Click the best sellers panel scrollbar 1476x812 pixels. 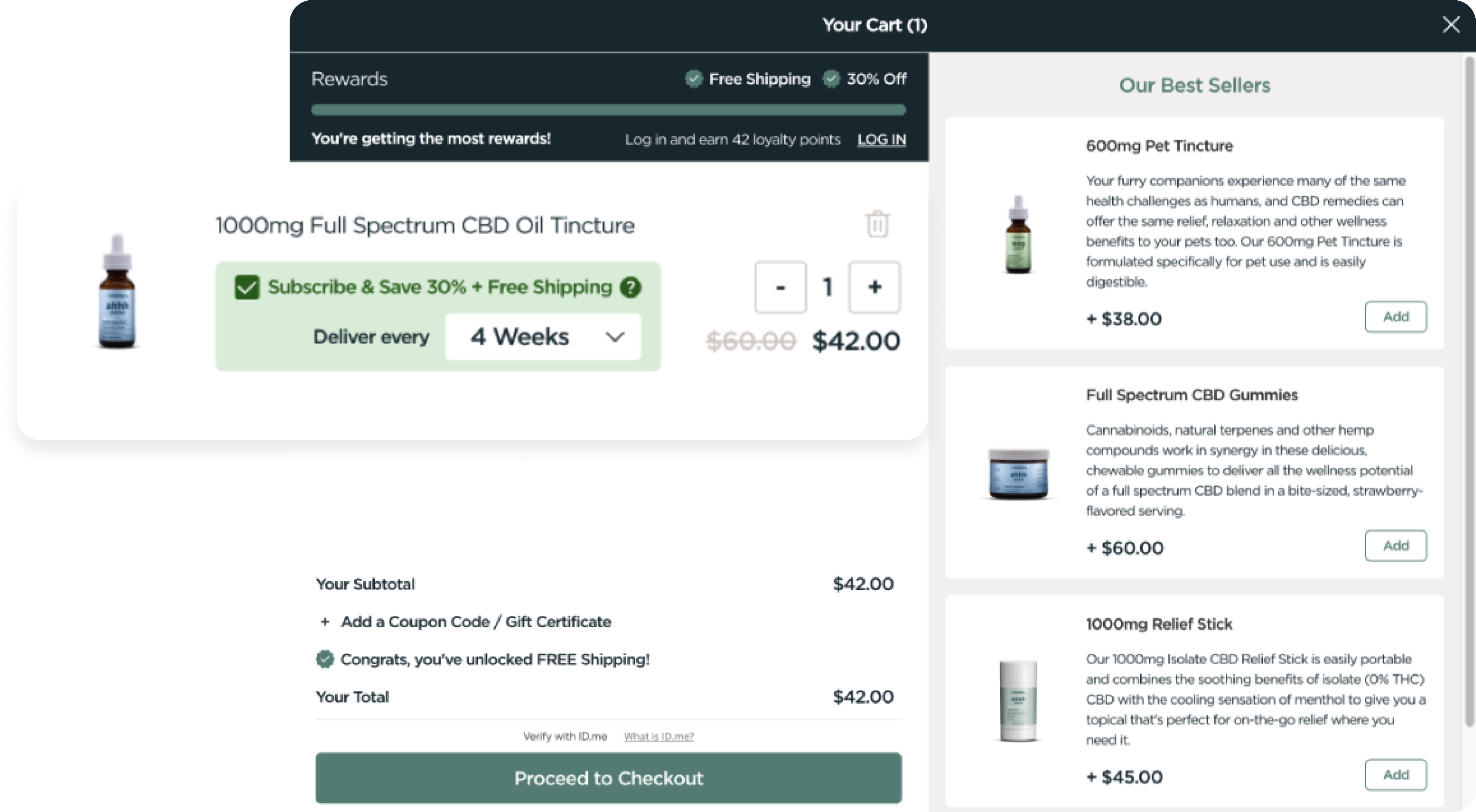tap(1469, 392)
